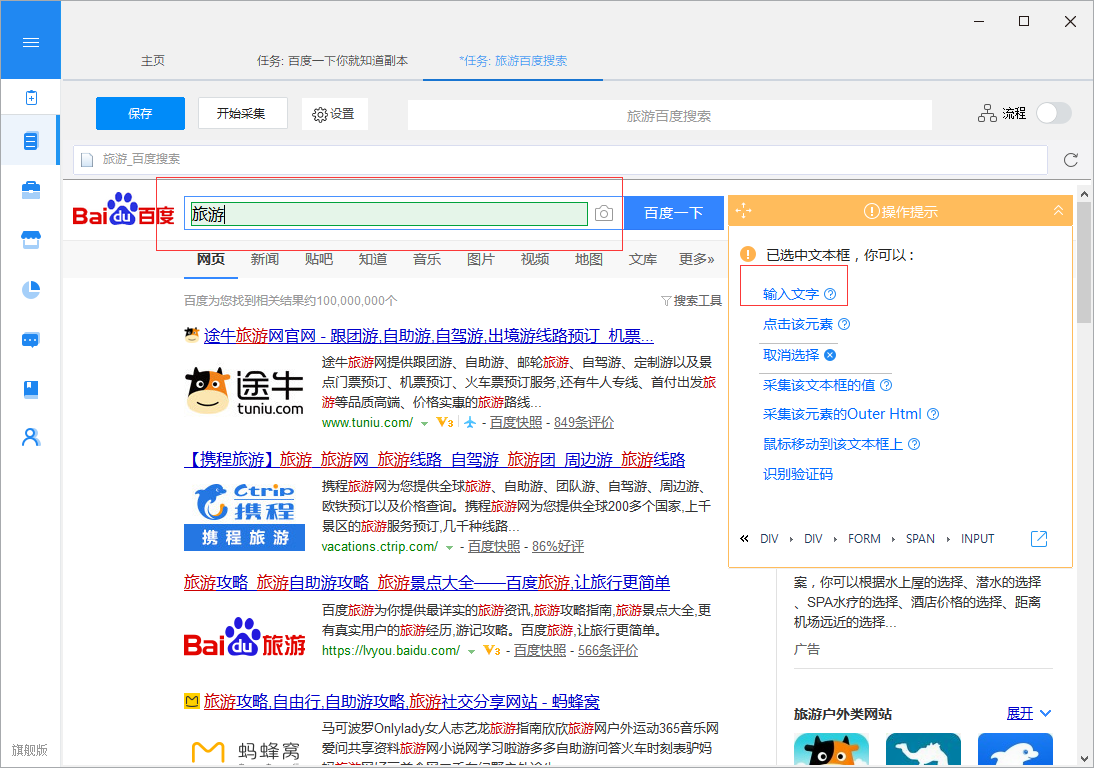Switch to 任务: 百度一下你就知道副本 tab
This screenshot has height=768, width=1094.
tap(332, 61)
